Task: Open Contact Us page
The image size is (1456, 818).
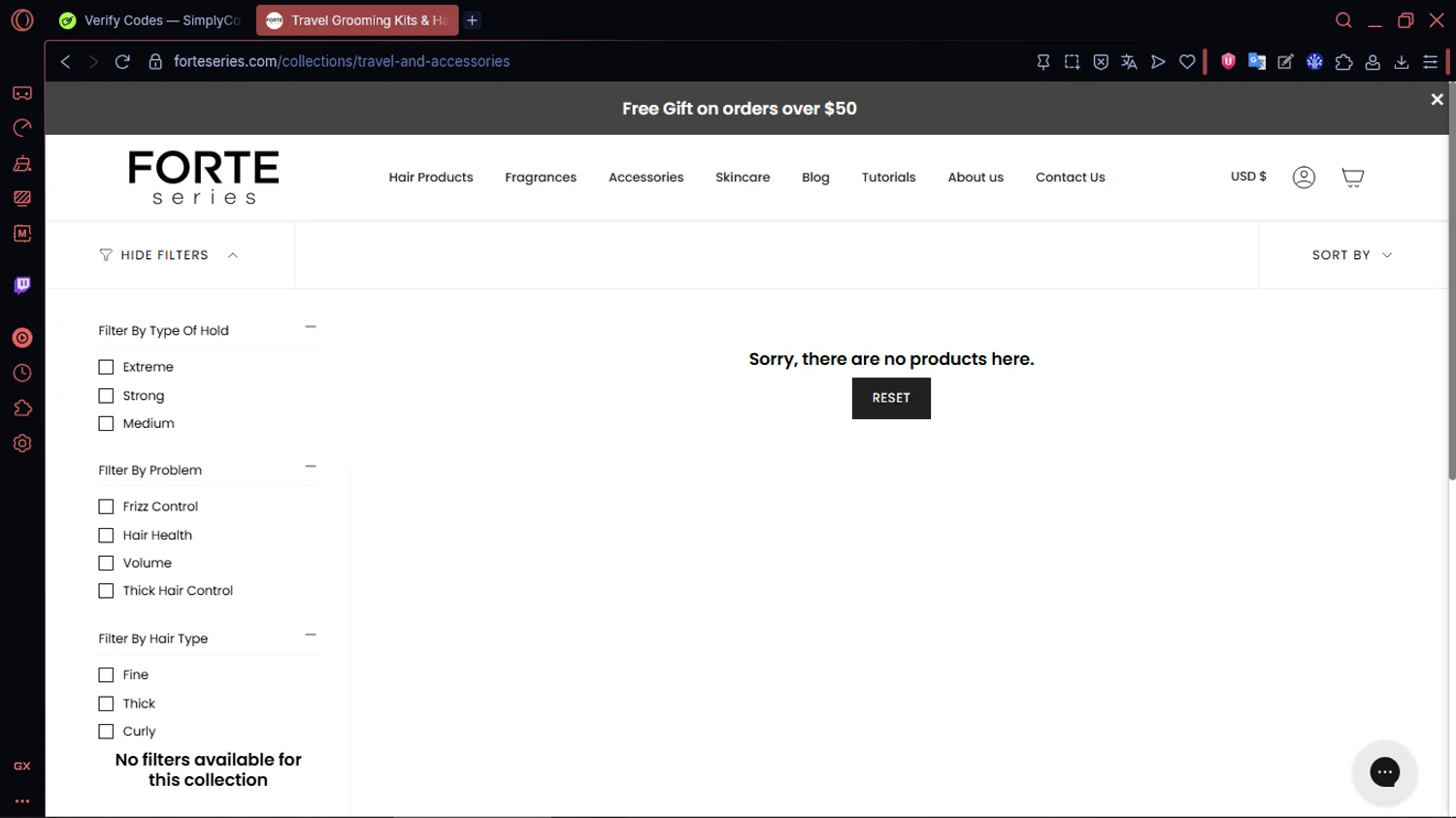Action: tap(1071, 178)
